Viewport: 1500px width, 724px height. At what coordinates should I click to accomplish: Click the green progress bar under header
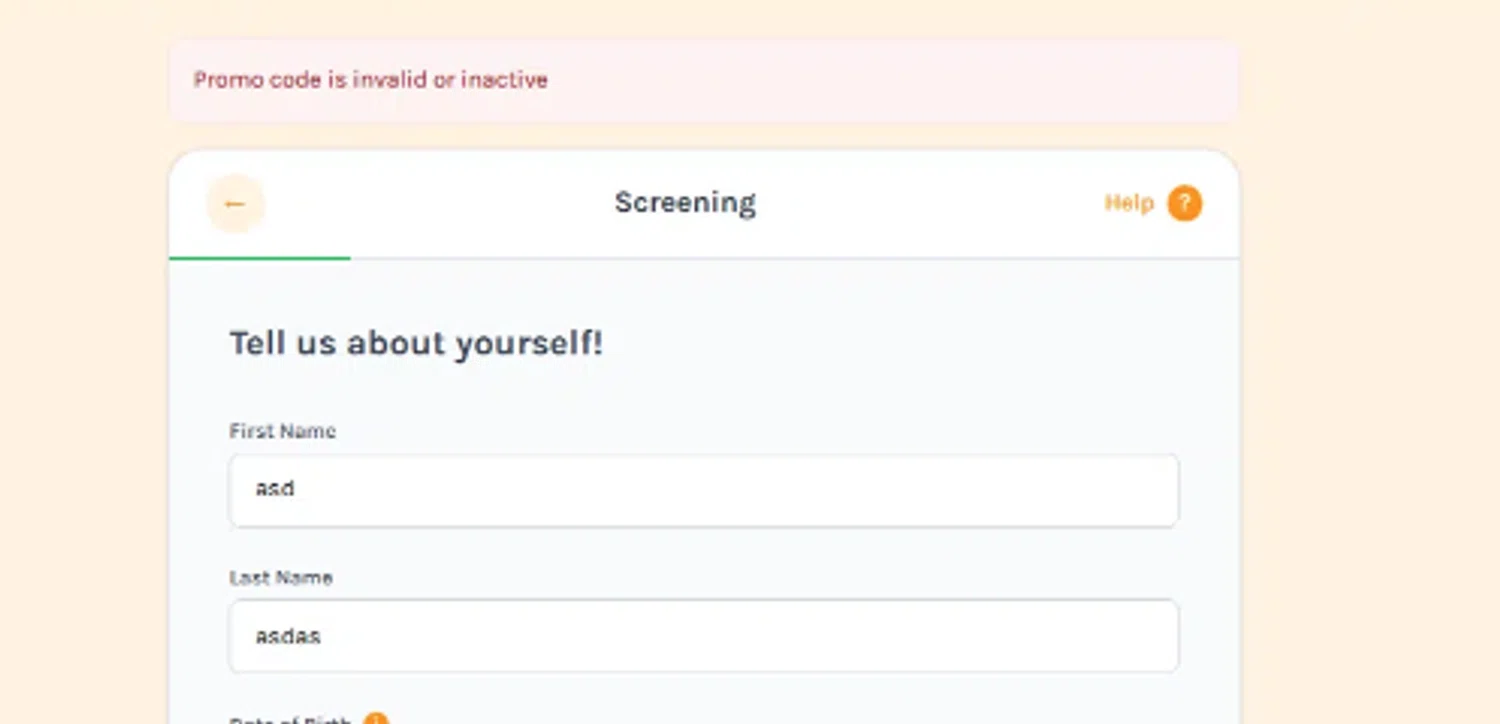click(x=260, y=258)
